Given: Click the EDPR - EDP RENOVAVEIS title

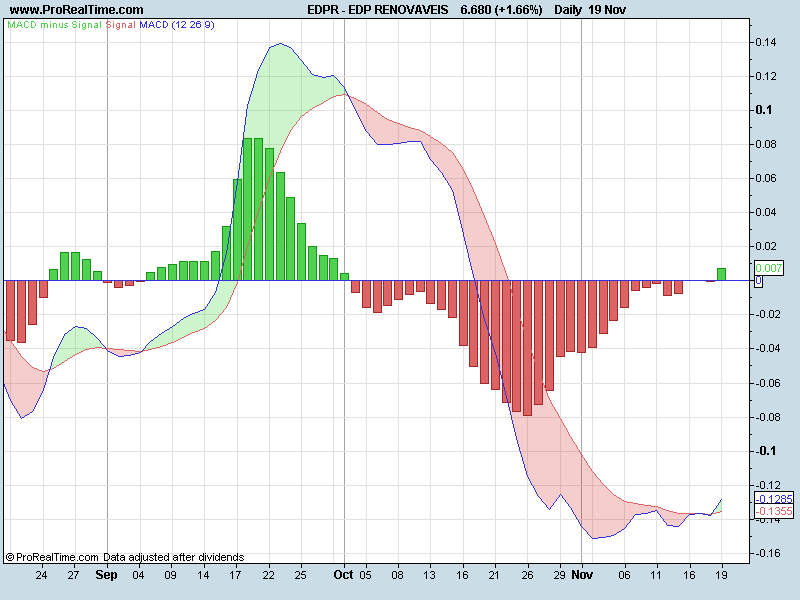Looking at the screenshot, I should click(378, 10).
